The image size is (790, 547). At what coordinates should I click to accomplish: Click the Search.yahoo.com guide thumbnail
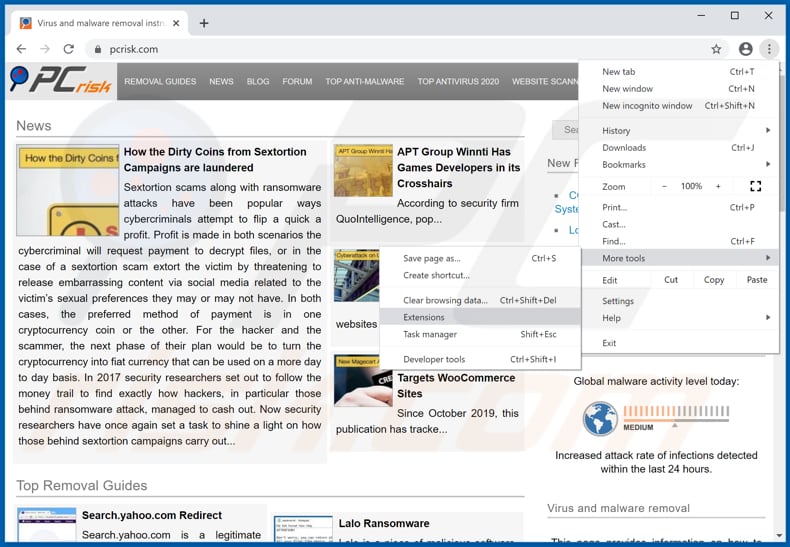pos(46,525)
